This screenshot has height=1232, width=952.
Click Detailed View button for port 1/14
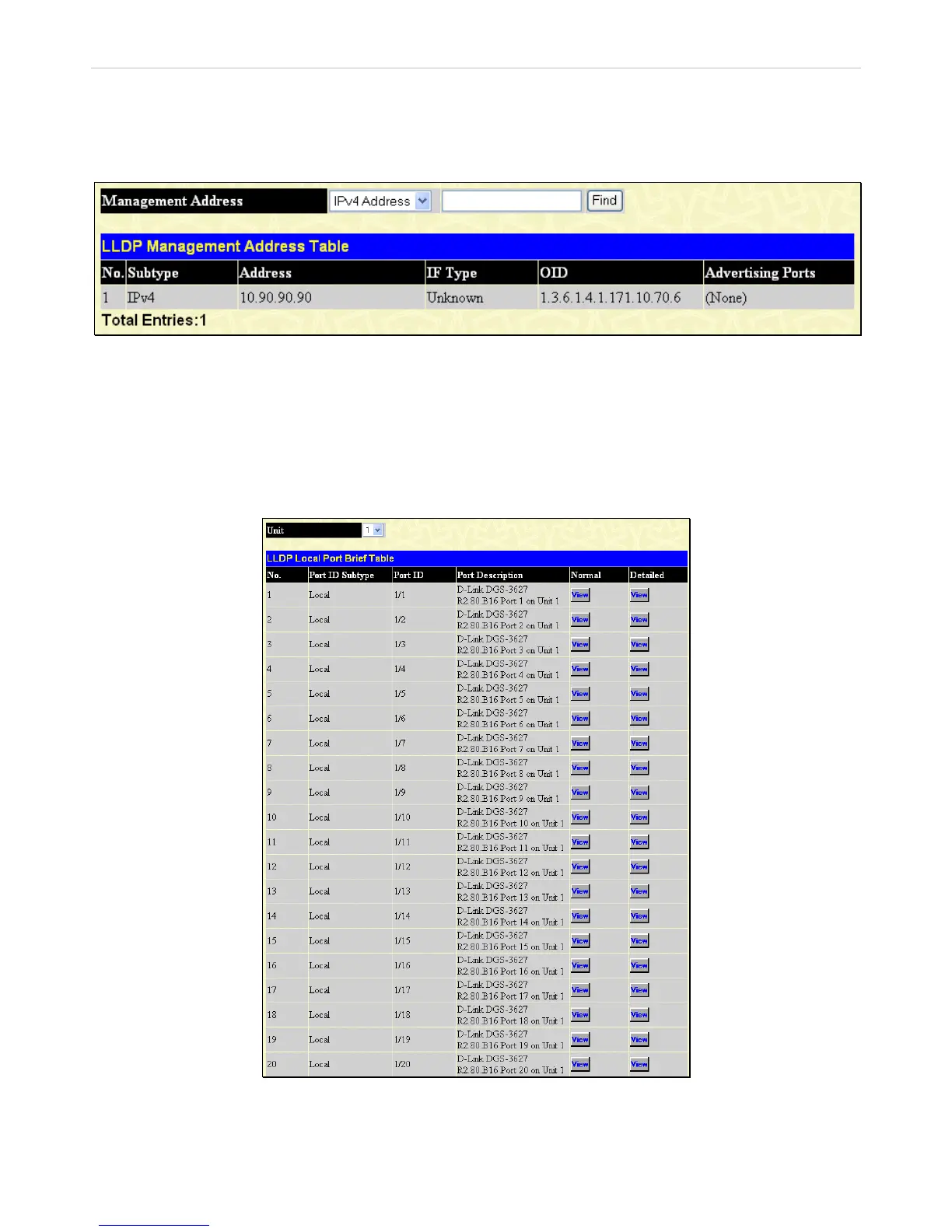pos(639,916)
